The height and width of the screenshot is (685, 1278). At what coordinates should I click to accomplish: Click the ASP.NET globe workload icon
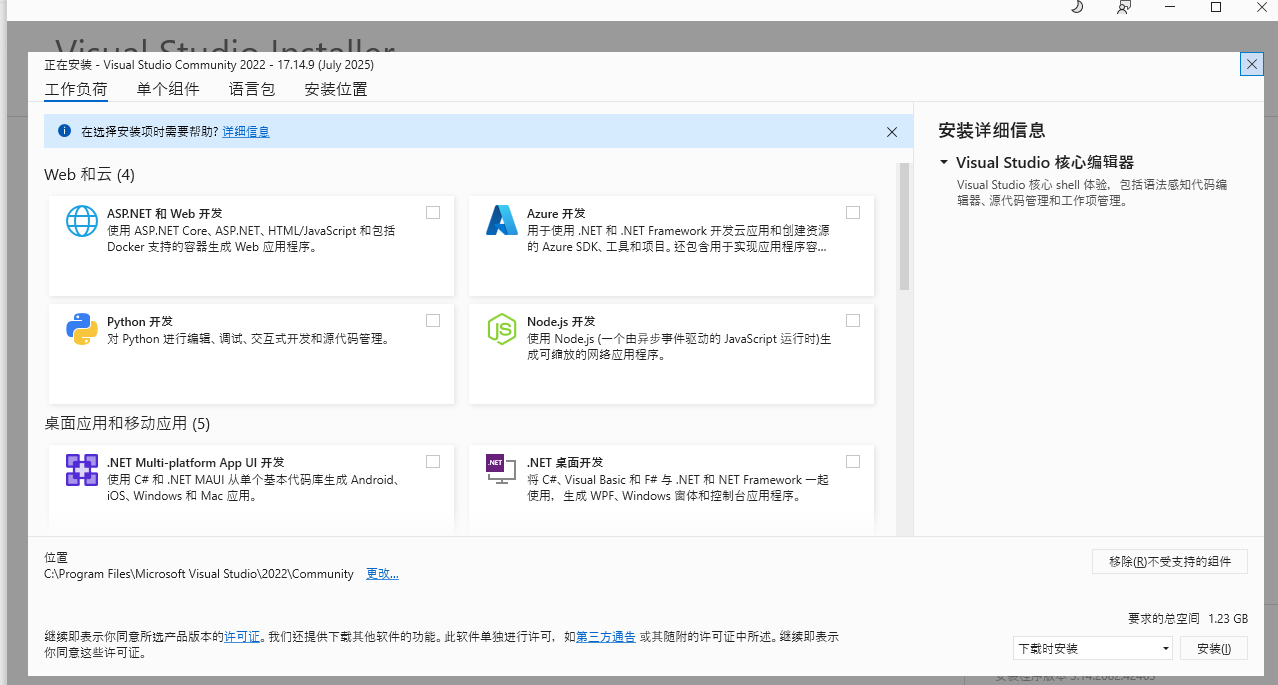(82, 220)
